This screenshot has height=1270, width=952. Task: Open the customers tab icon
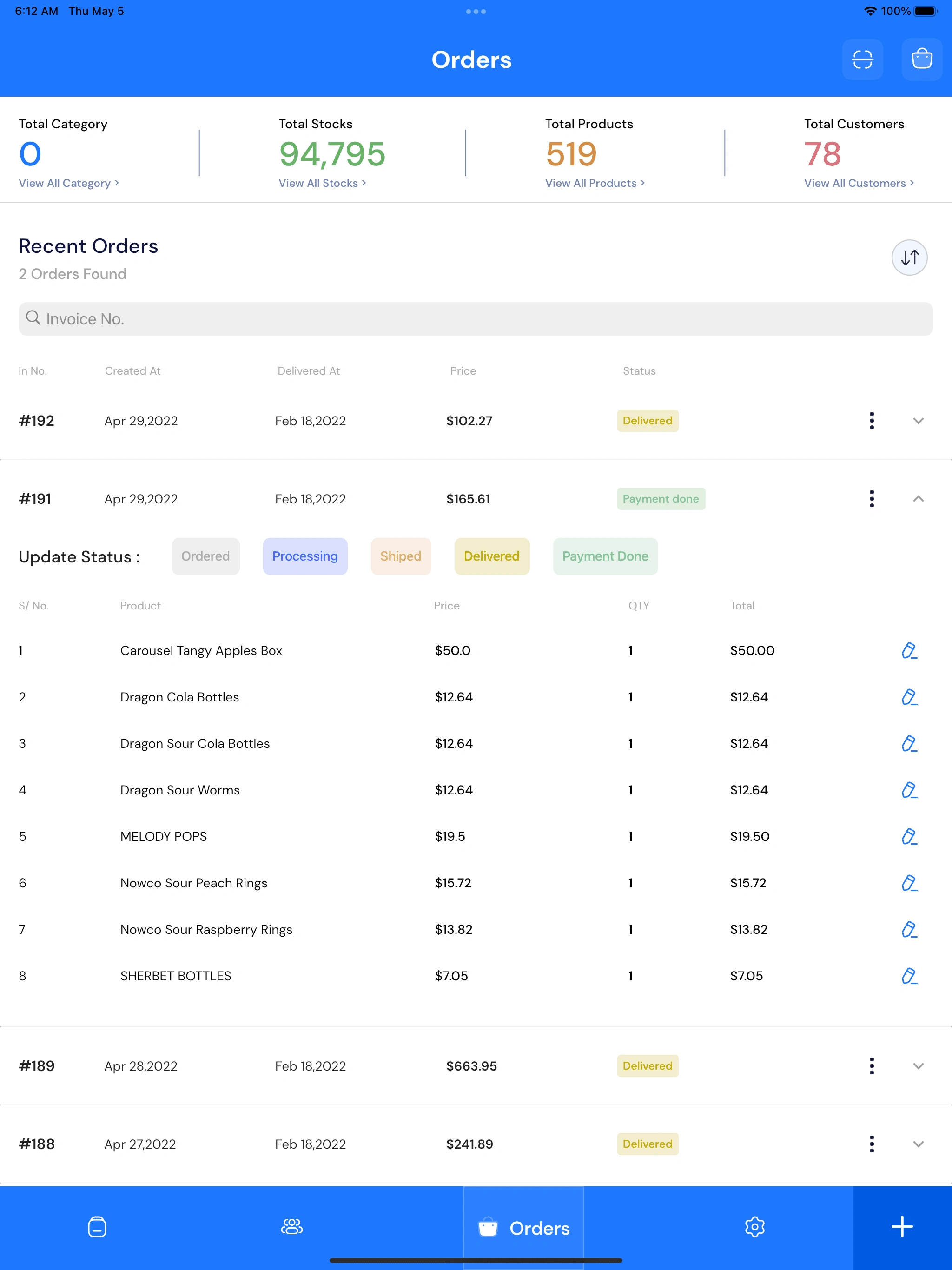(x=291, y=1227)
